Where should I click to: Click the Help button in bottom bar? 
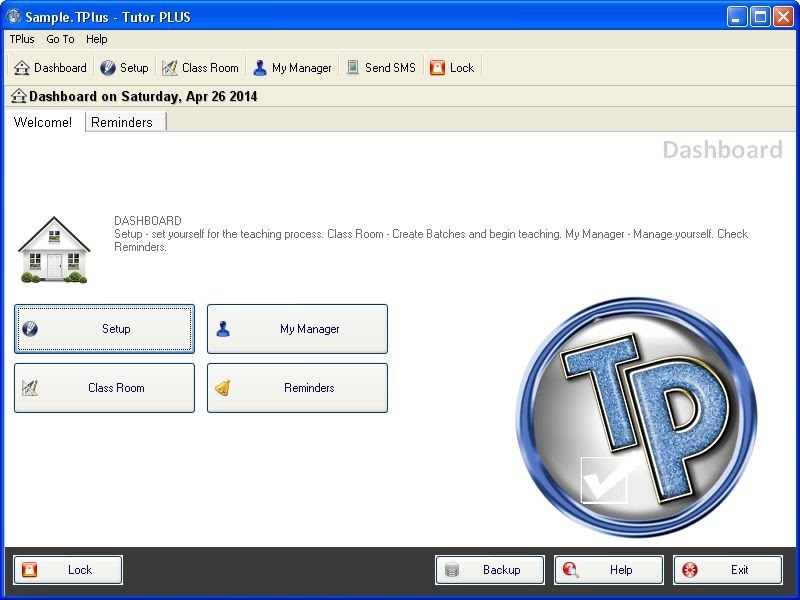point(609,570)
